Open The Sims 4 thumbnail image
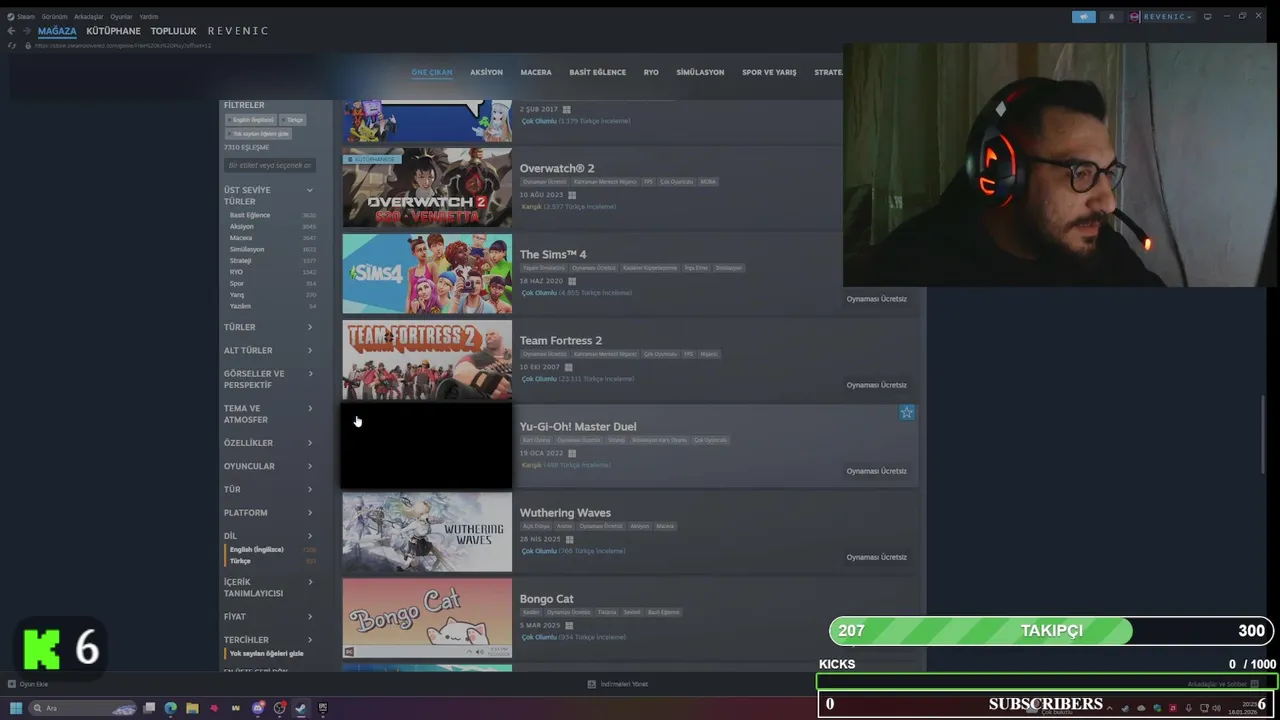Viewport: 1280px width, 720px height. [427, 274]
